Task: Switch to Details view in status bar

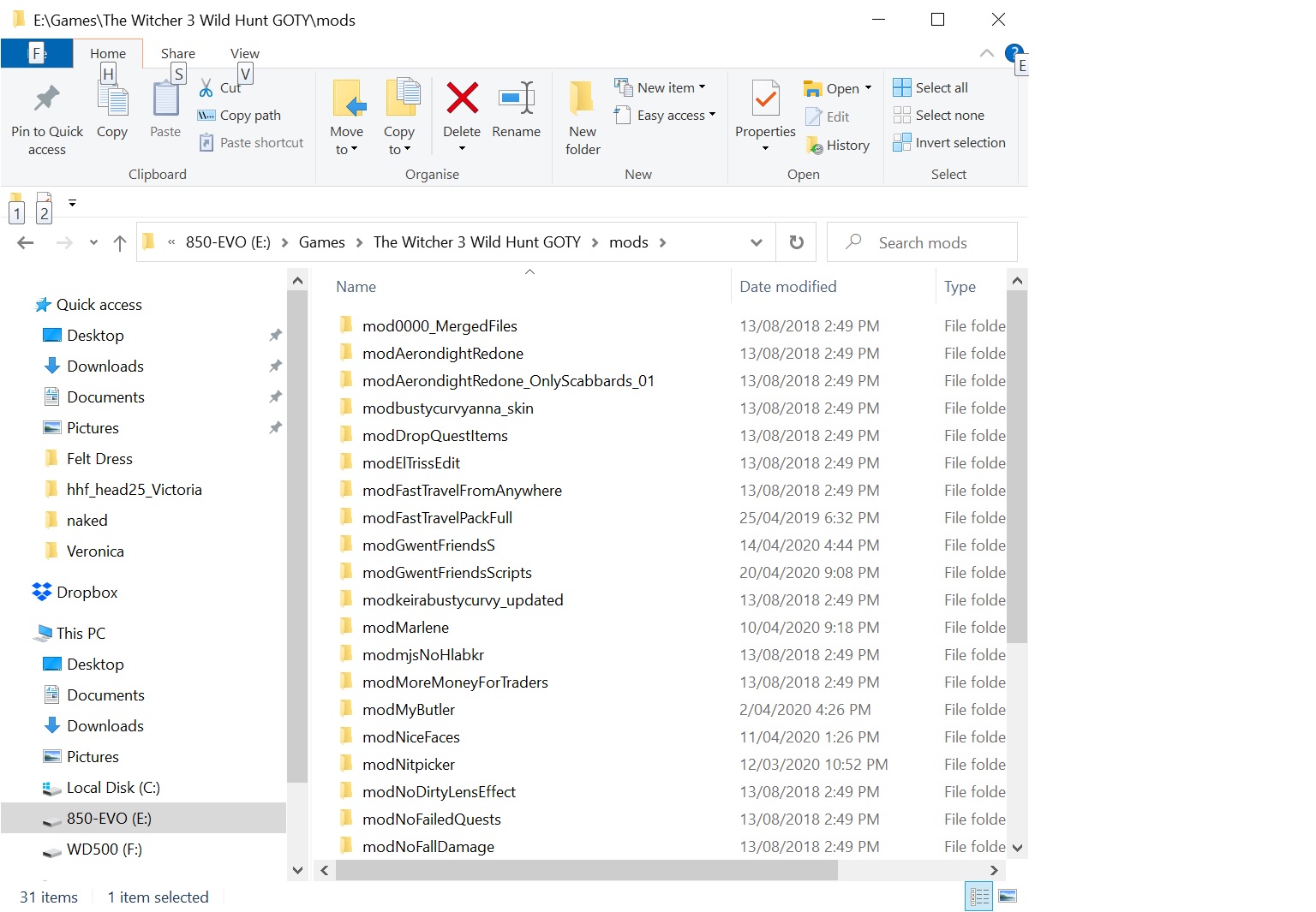Action: tap(978, 897)
